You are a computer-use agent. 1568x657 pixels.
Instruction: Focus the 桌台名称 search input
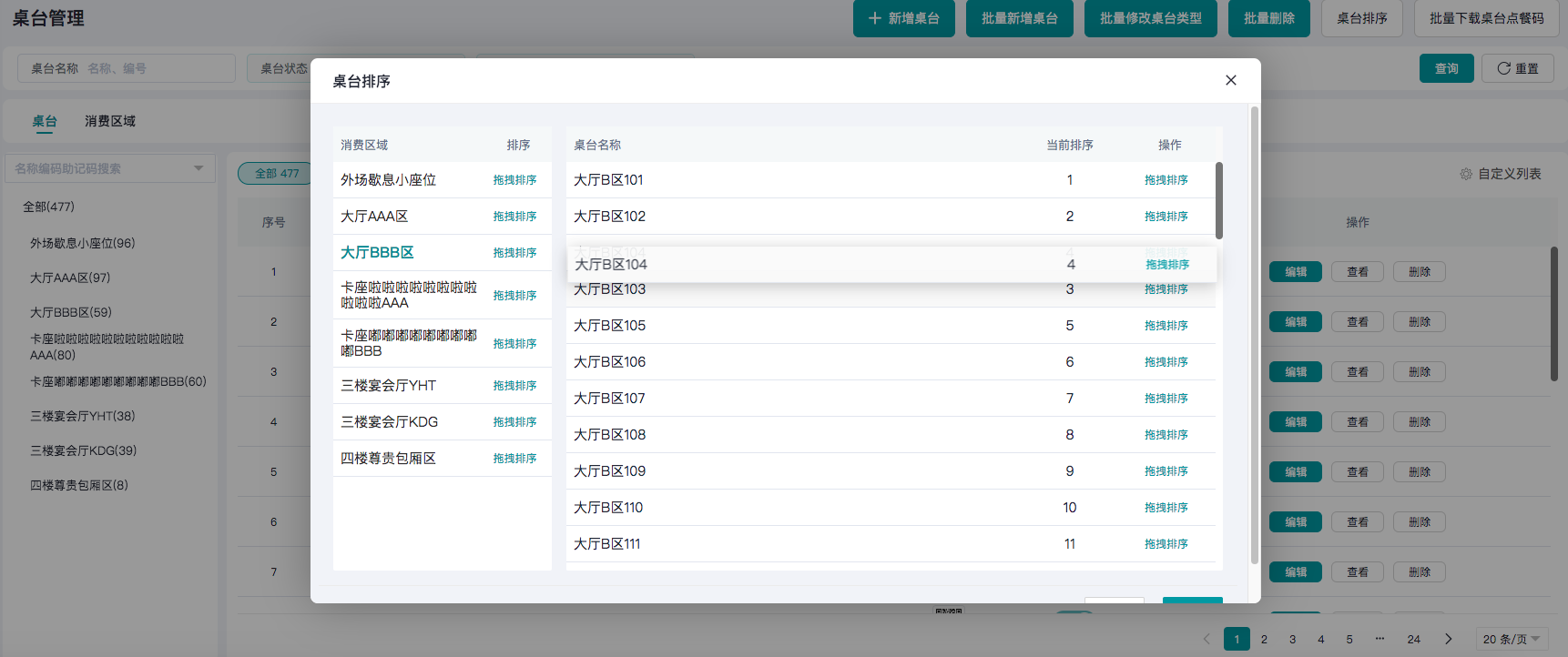click(127, 68)
